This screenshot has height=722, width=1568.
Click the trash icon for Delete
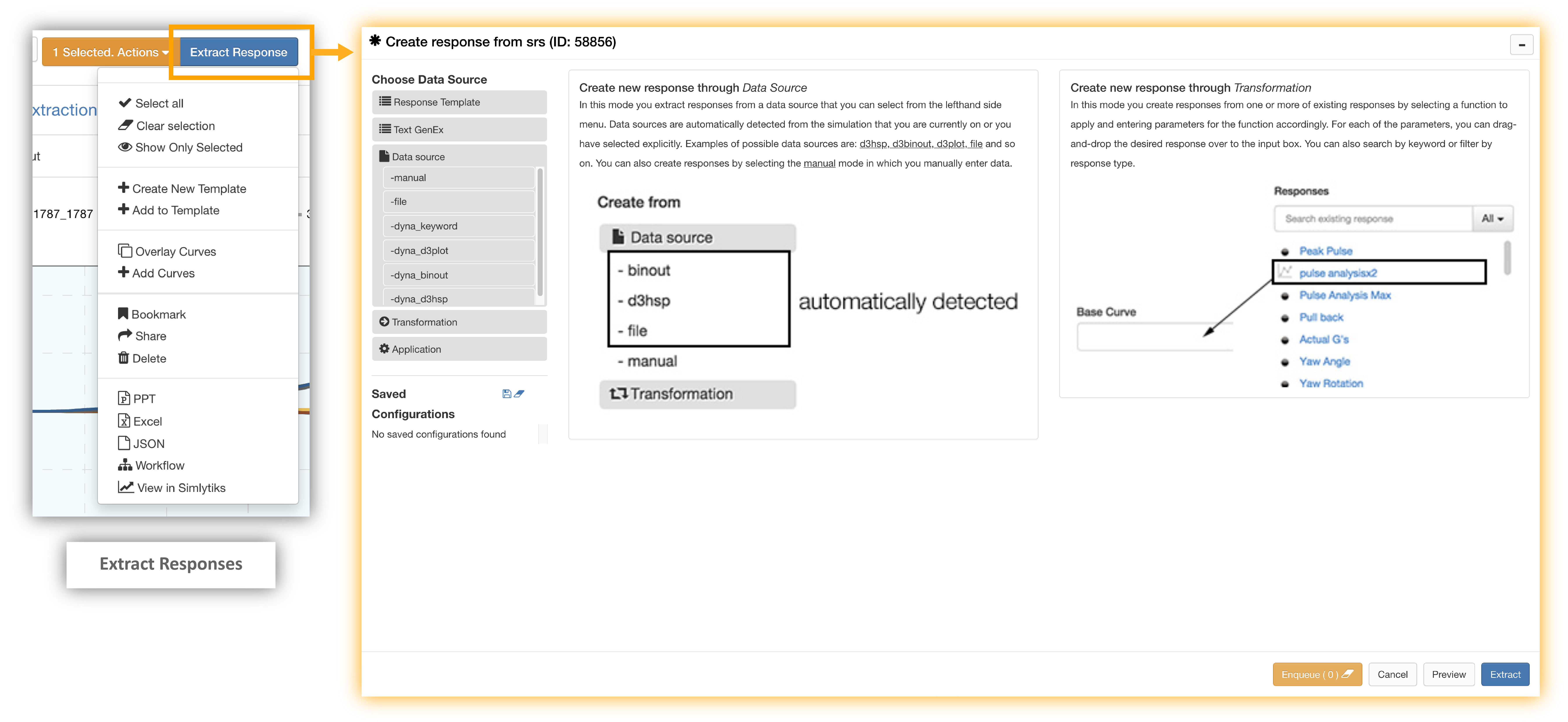click(x=124, y=358)
